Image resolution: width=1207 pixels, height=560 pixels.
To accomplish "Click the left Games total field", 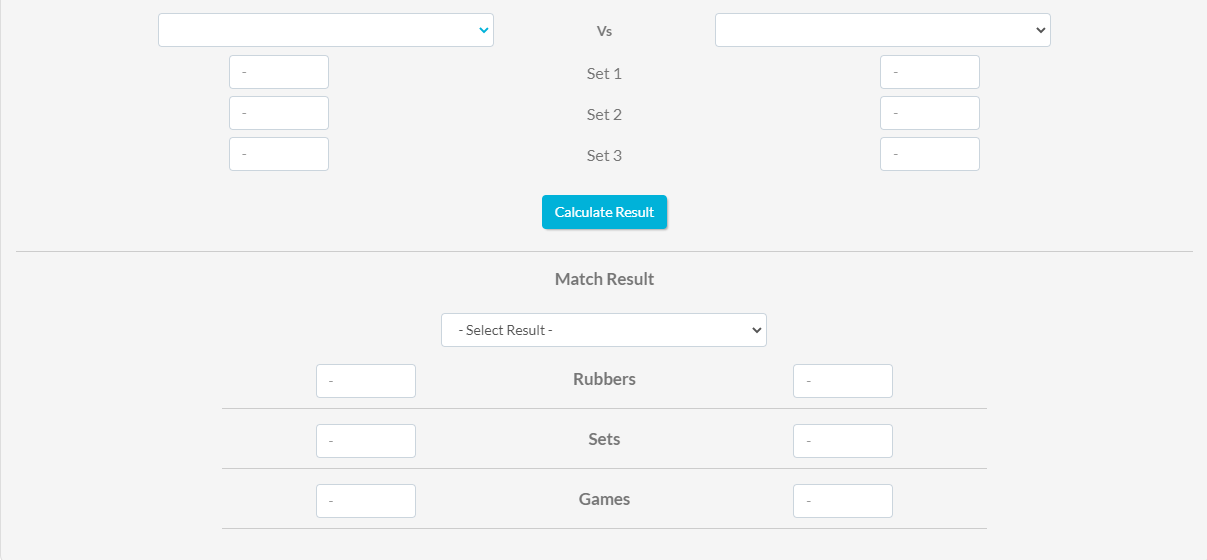I will pyautogui.click(x=366, y=501).
